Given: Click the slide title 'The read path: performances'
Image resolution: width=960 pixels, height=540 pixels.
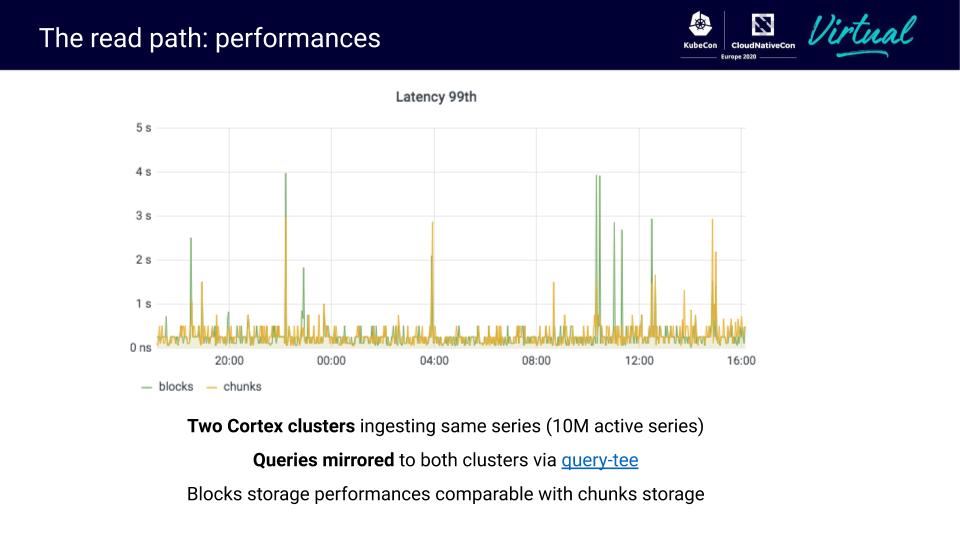Looking at the screenshot, I should pyautogui.click(x=209, y=38).
